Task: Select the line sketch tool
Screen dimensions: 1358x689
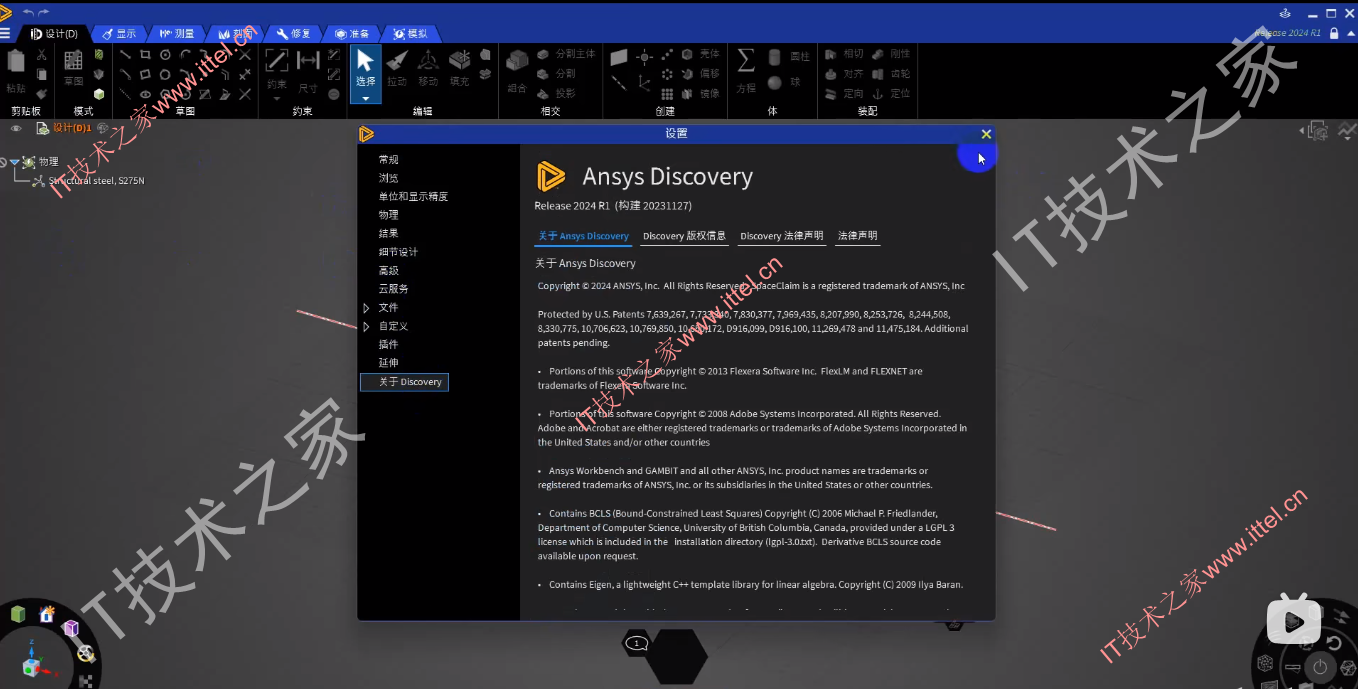Action: [125, 55]
